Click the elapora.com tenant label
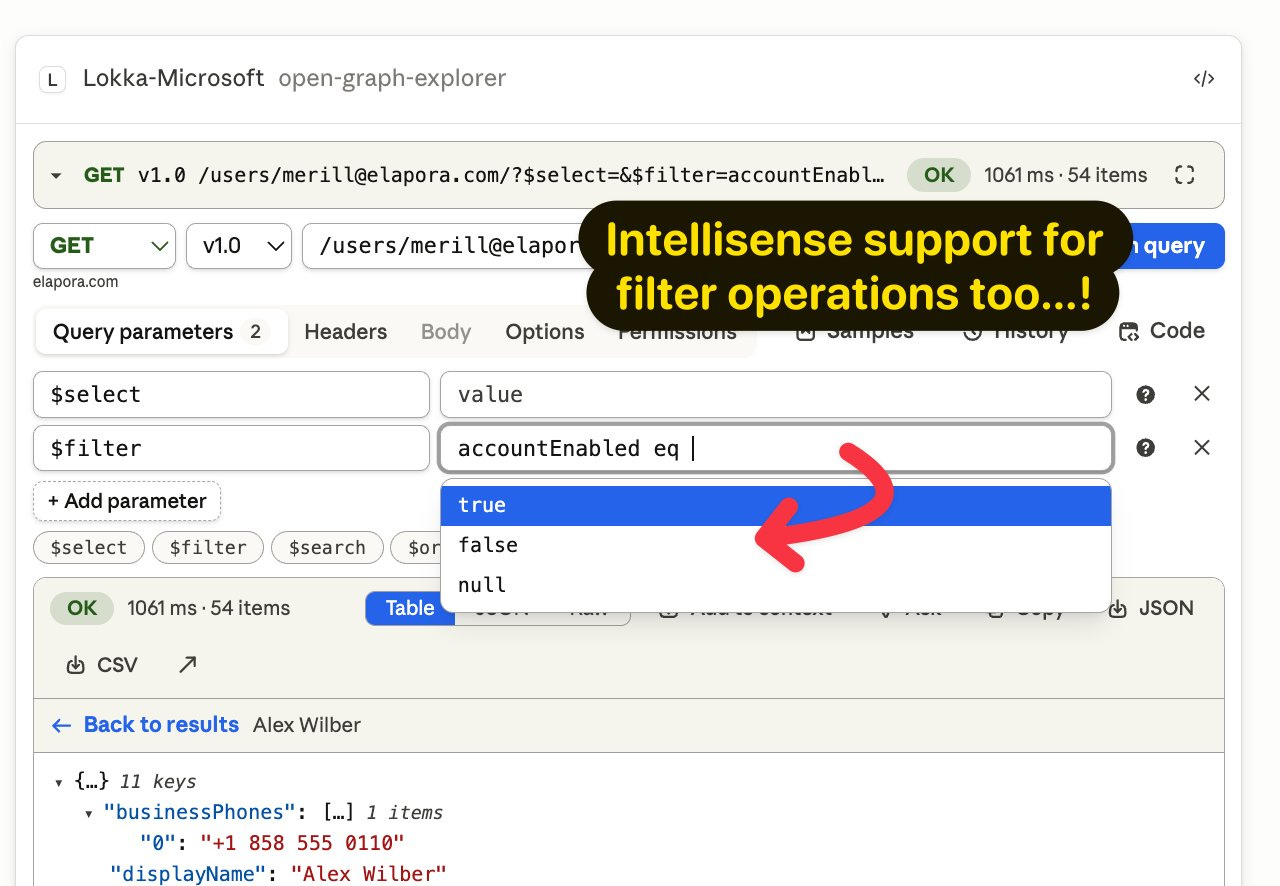The height and width of the screenshot is (886, 1280). point(75,282)
